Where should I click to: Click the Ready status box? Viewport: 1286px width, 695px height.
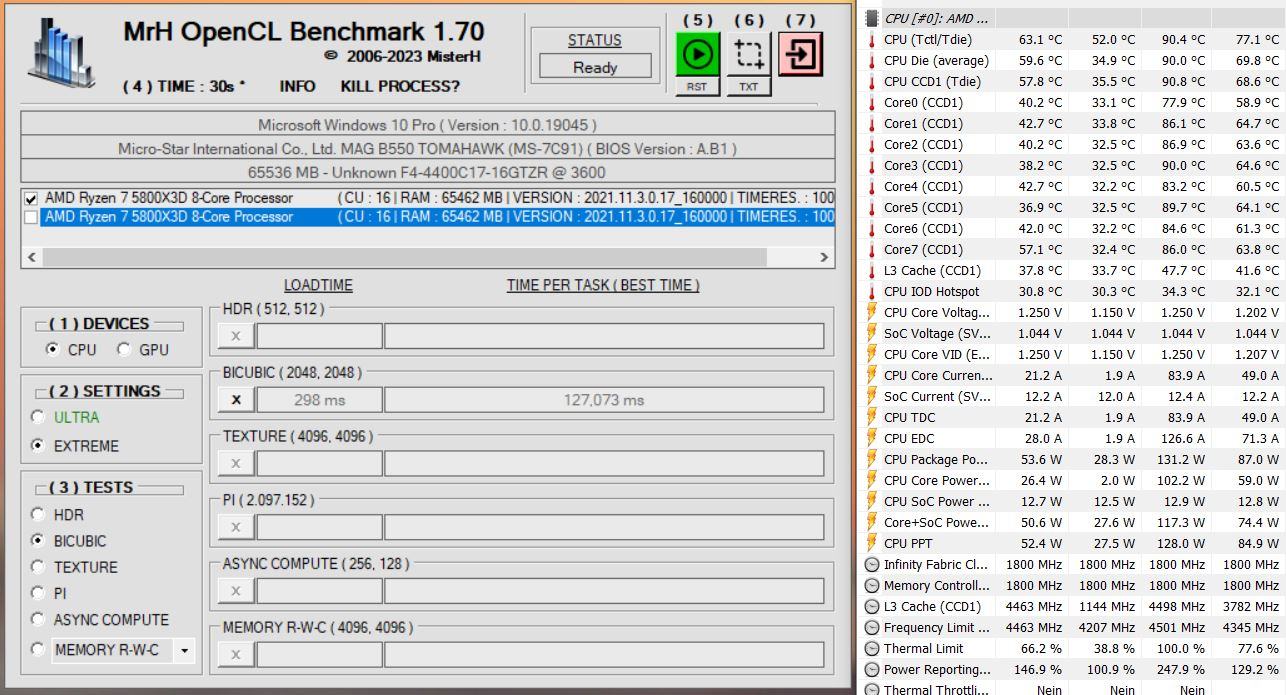click(x=595, y=67)
